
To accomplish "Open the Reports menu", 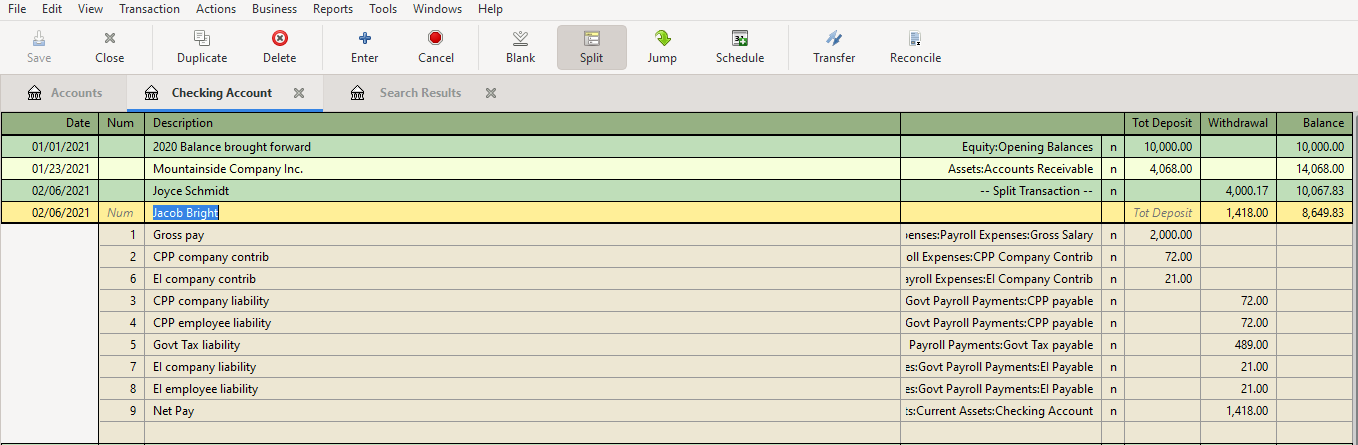I will pyautogui.click(x=332, y=9).
